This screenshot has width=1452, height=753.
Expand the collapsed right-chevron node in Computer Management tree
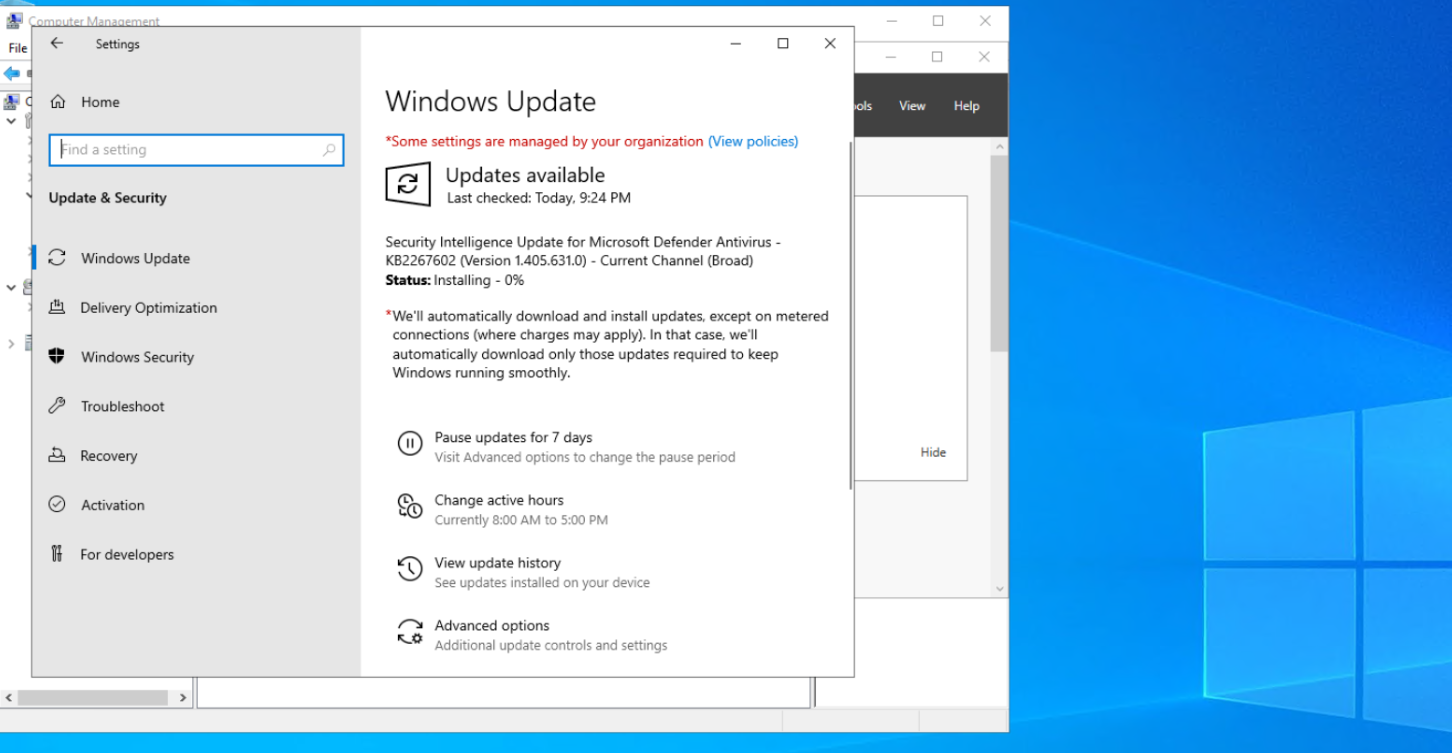pos(11,344)
